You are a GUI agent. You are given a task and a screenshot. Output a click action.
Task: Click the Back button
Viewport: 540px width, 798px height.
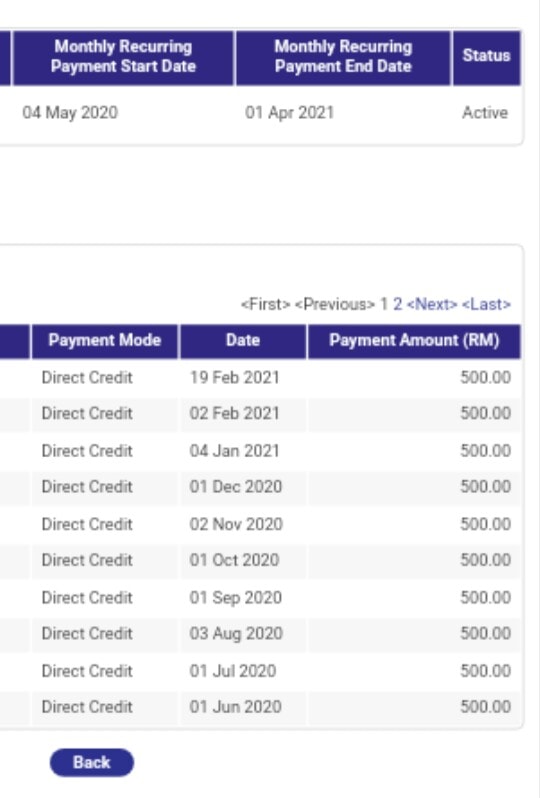92,762
